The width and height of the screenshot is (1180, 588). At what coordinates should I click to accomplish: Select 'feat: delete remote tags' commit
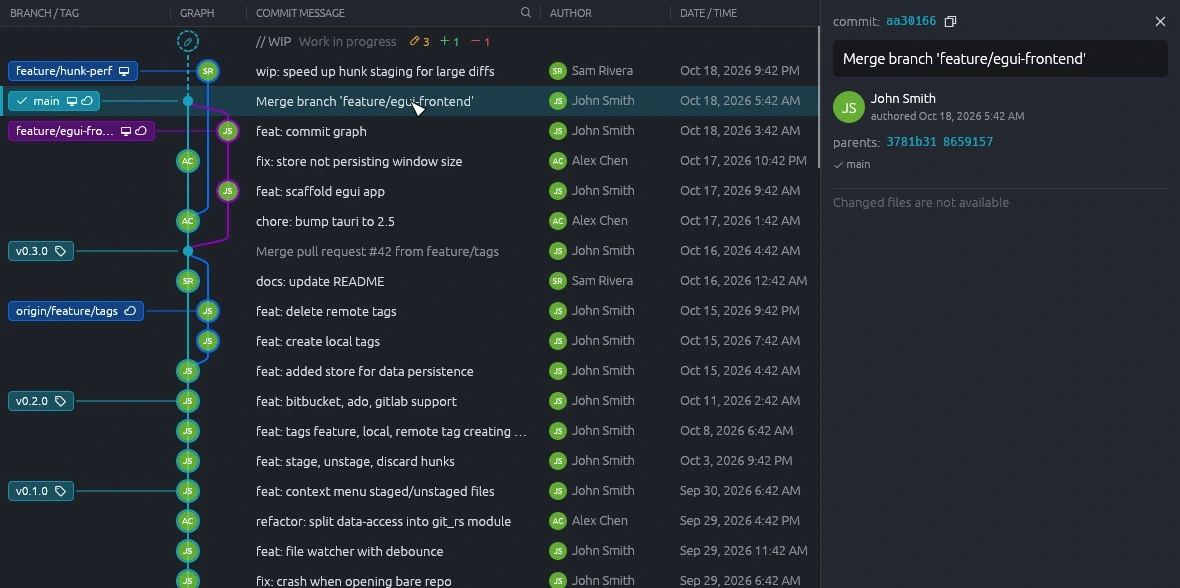409,311
